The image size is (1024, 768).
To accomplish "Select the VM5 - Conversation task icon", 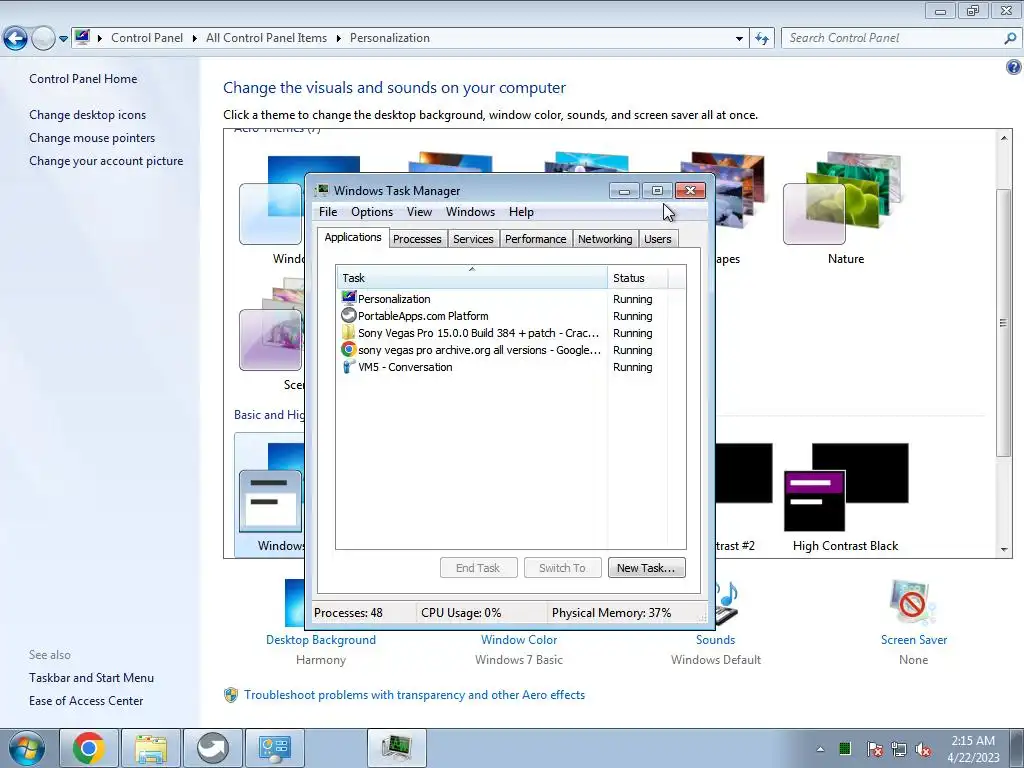I will tap(349, 366).
